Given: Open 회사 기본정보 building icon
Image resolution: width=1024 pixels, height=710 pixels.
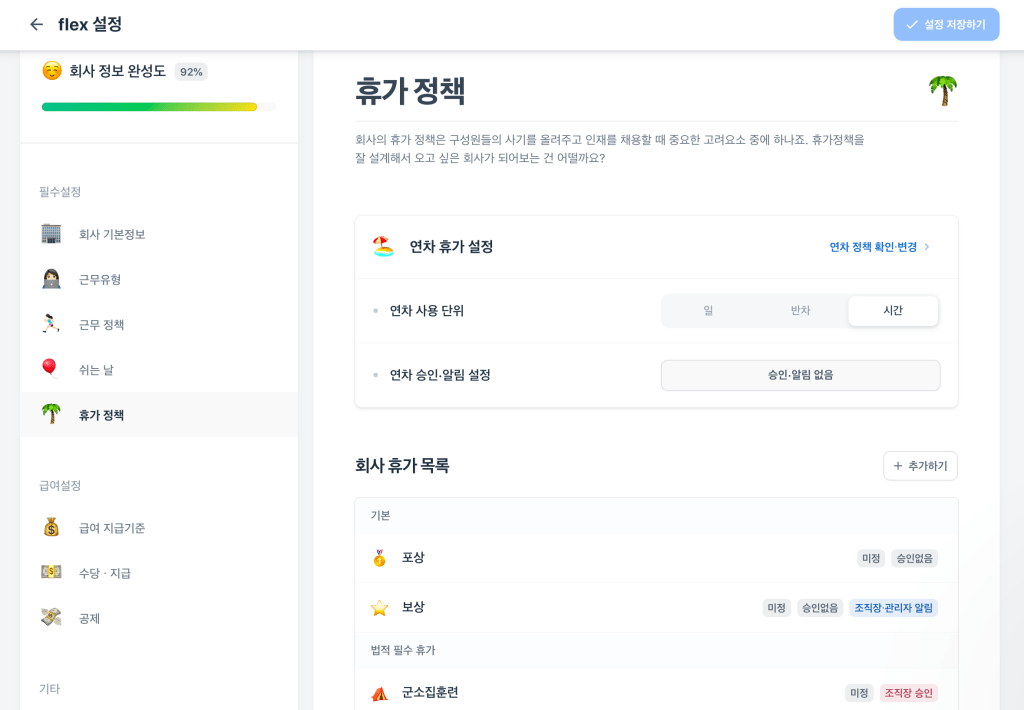Looking at the screenshot, I should [x=51, y=234].
